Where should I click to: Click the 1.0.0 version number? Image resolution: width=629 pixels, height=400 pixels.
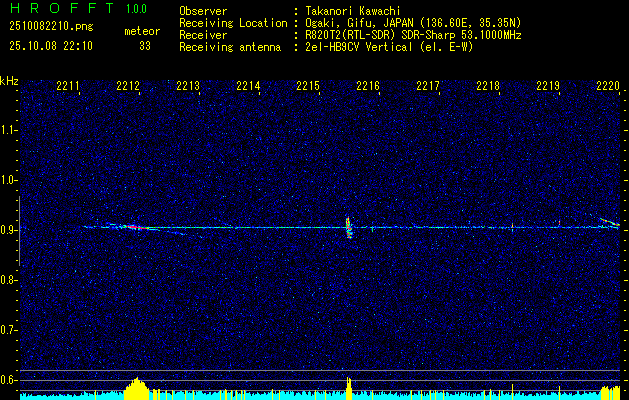(x=136, y=8)
